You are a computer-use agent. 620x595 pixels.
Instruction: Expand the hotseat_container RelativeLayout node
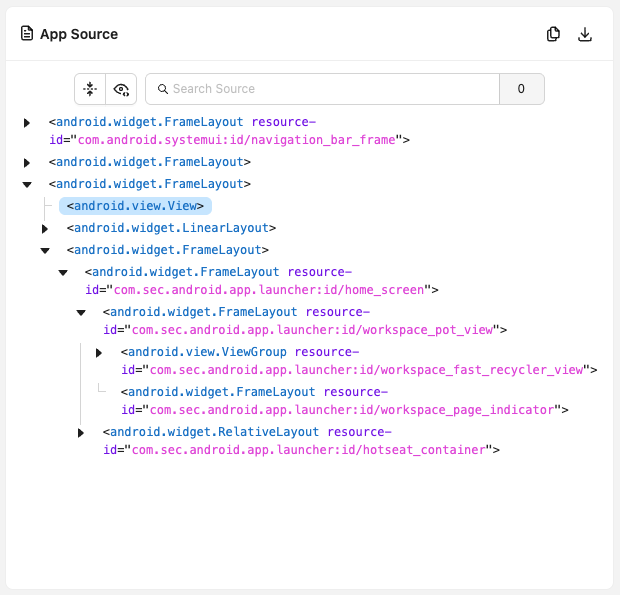[x=81, y=433]
